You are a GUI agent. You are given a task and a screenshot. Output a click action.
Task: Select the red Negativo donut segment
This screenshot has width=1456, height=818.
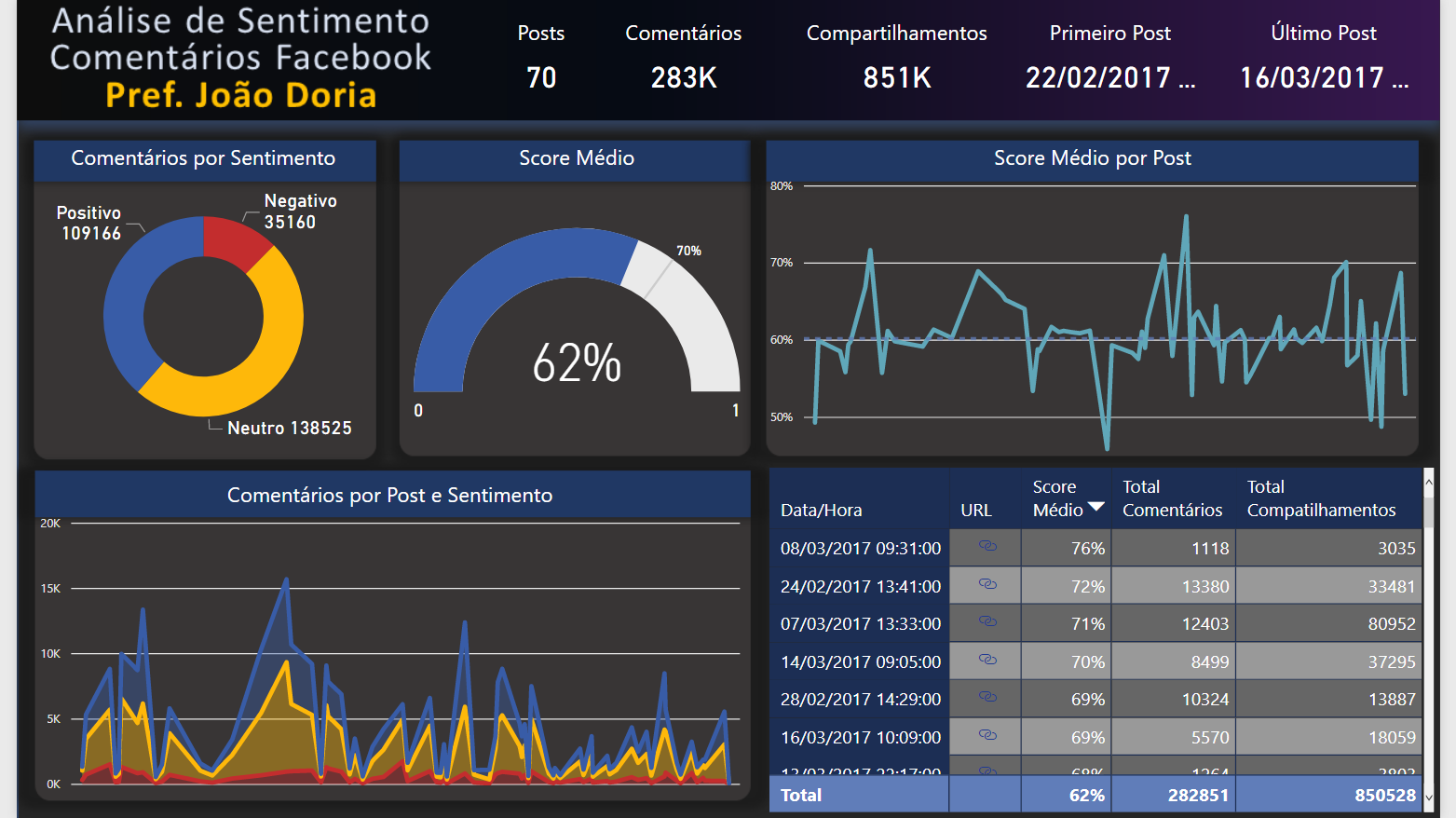[233, 239]
